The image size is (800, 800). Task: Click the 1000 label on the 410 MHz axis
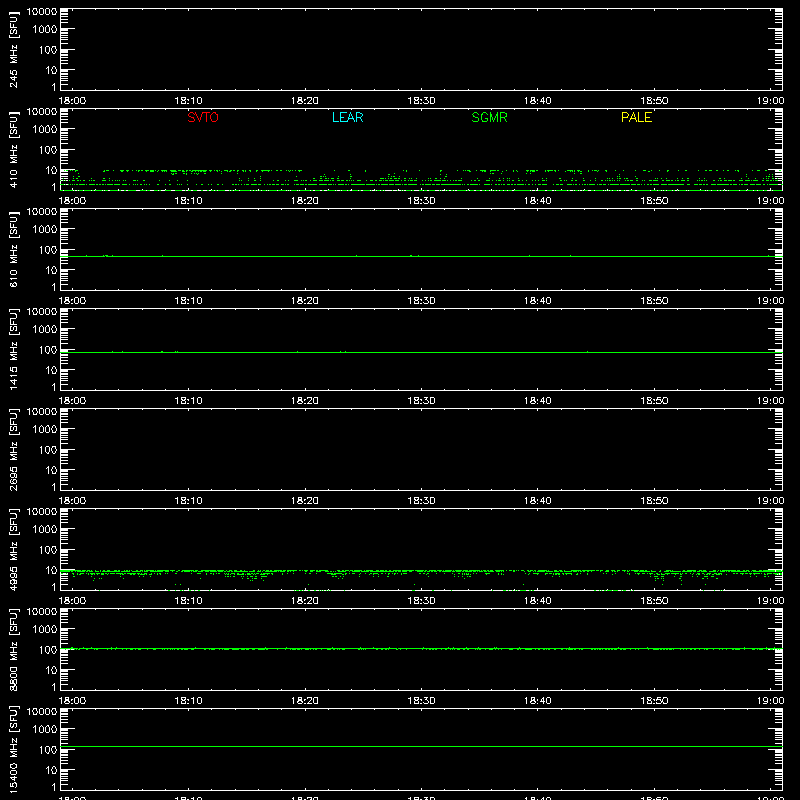click(45, 130)
